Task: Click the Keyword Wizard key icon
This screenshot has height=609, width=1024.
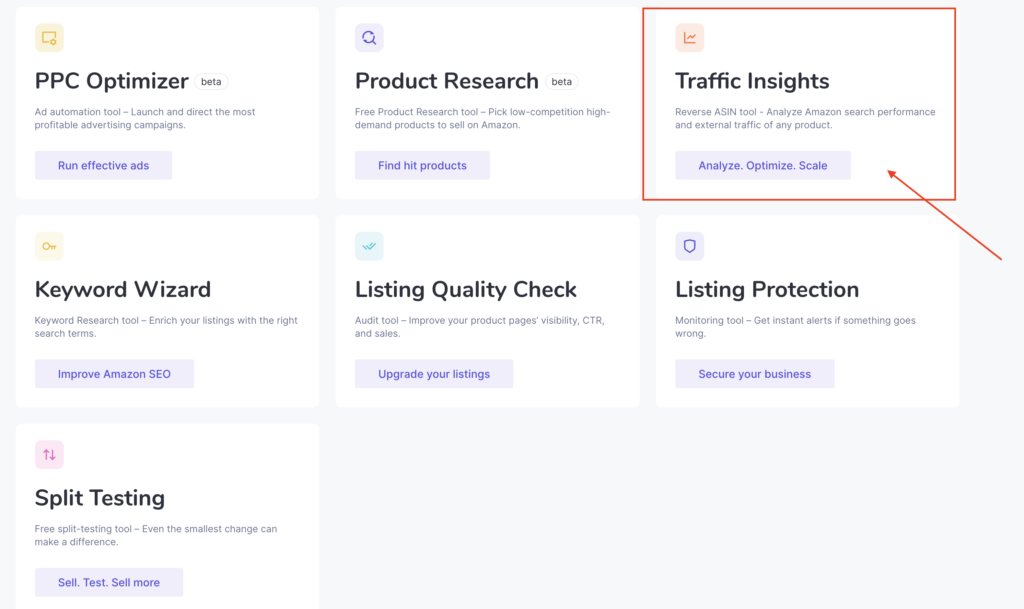Action: (49, 247)
